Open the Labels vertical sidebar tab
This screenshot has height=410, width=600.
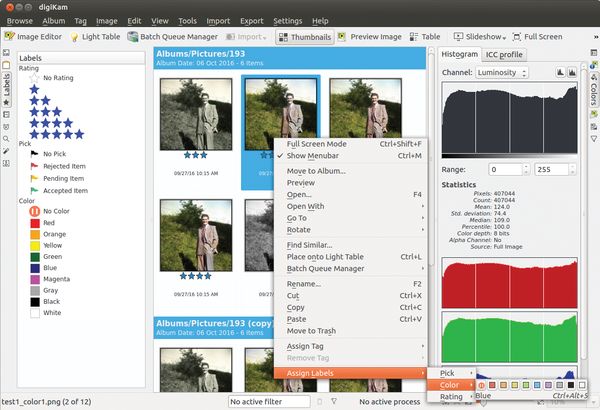click(7, 89)
